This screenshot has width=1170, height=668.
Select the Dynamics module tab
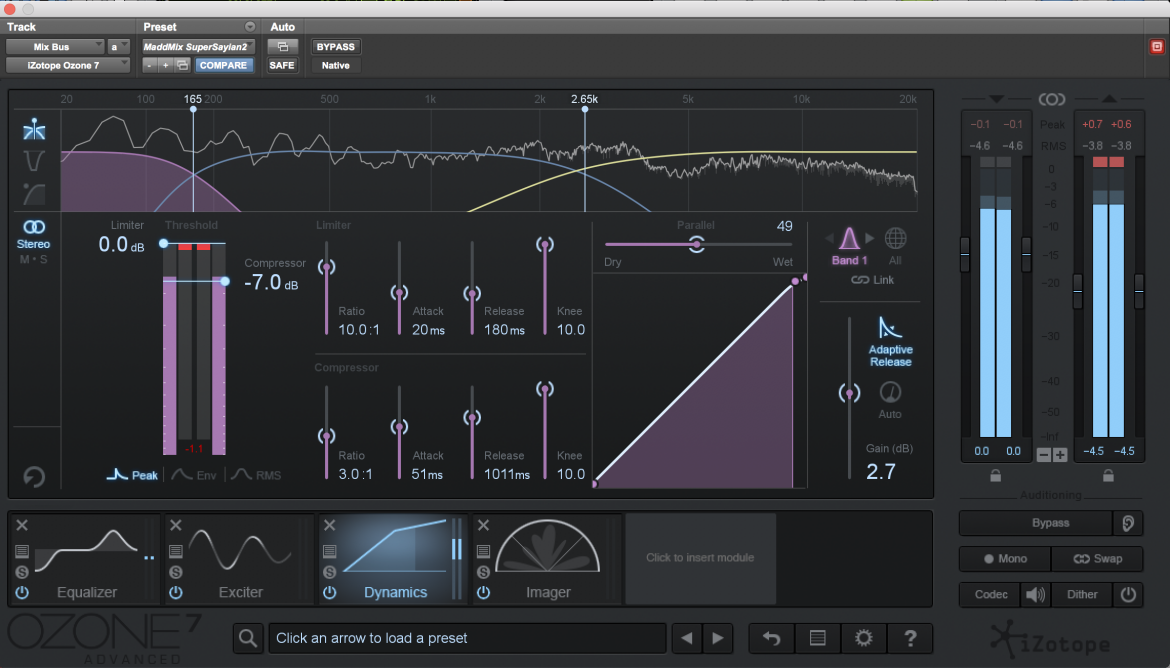[393, 558]
